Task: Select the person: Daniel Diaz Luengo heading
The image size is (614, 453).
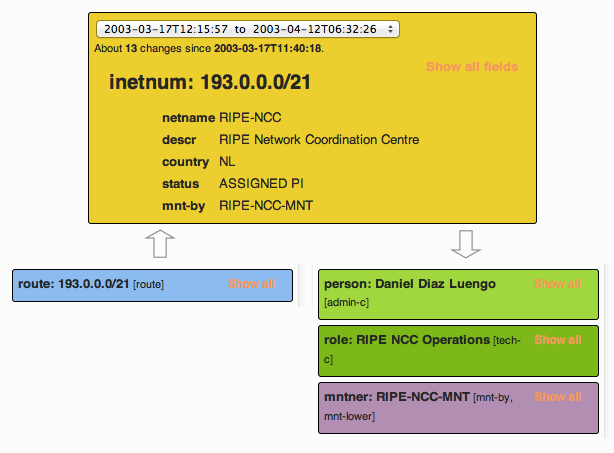Action: [x=410, y=284]
